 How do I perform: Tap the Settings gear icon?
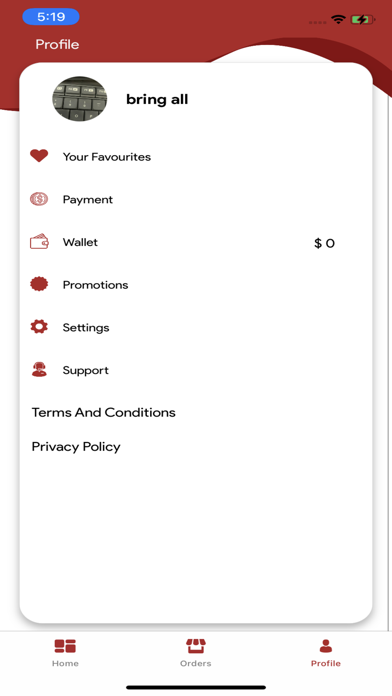pyautogui.click(x=39, y=327)
